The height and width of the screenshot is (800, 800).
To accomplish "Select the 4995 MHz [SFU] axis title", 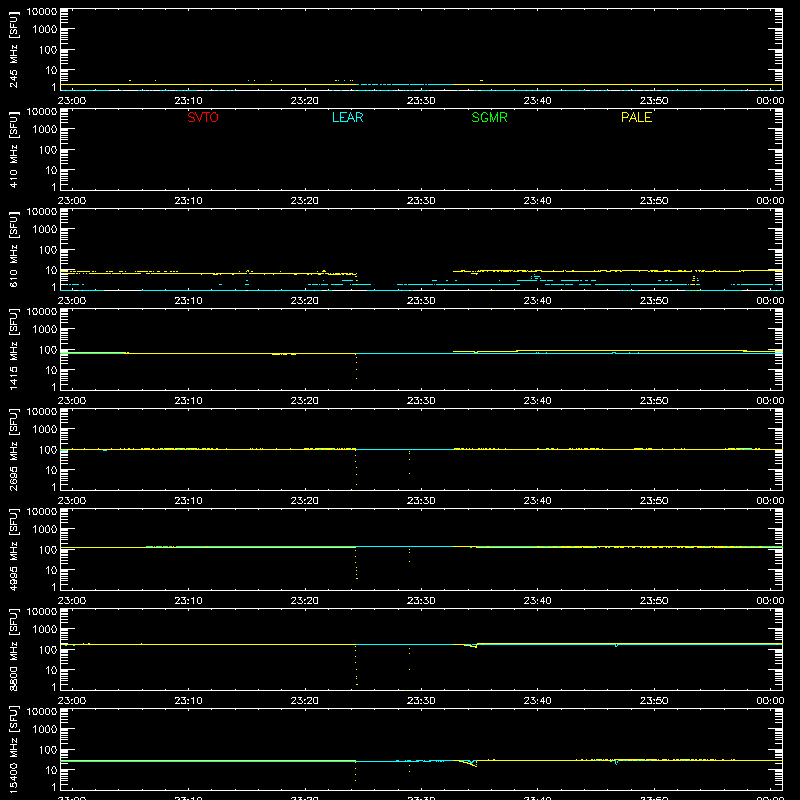I will pos(13,549).
